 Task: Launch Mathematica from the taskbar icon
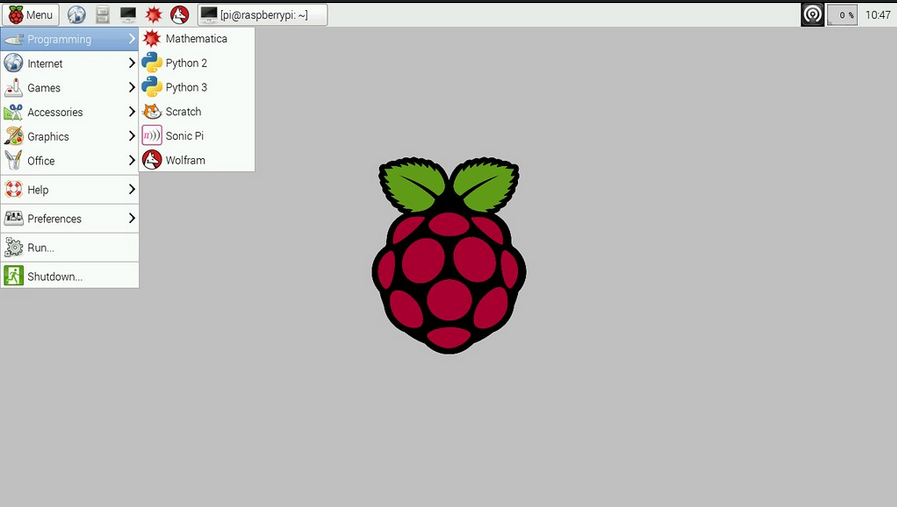coord(153,15)
